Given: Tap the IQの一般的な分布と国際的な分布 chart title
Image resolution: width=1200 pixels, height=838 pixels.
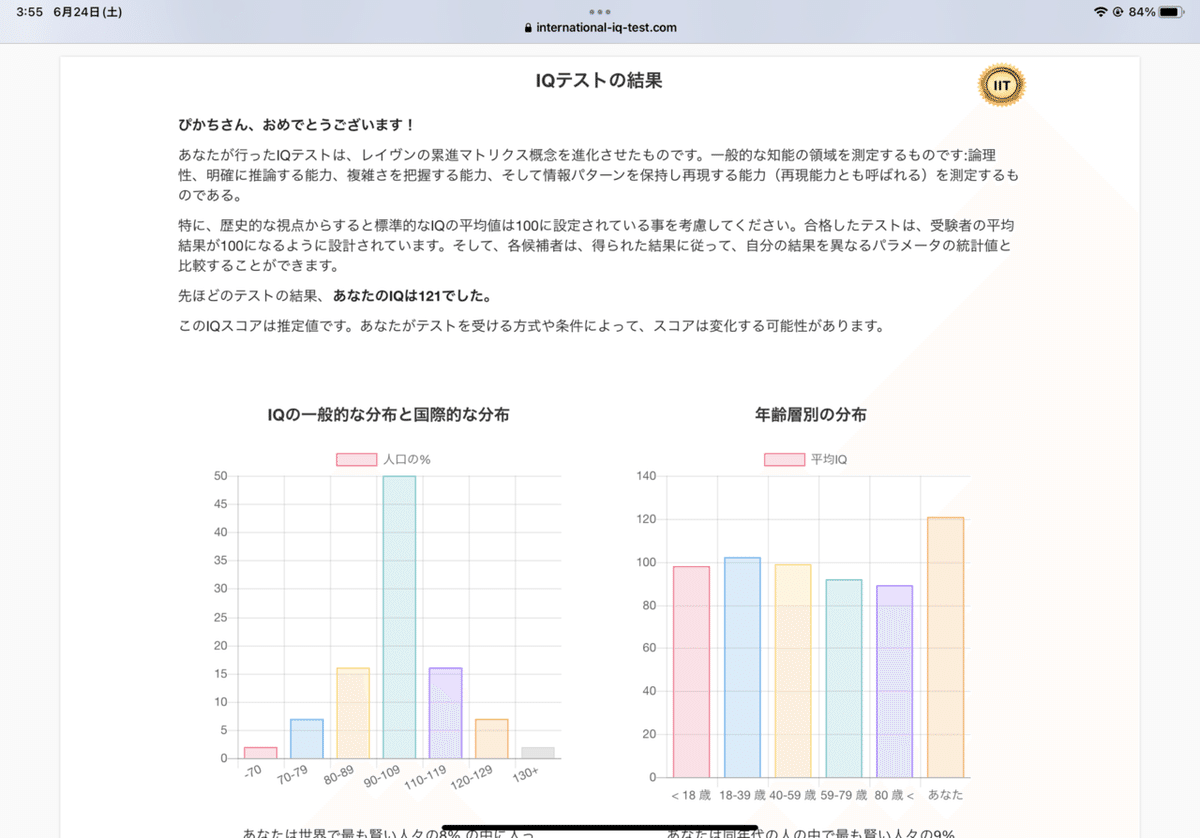Looking at the screenshot, I should point(388,414).
